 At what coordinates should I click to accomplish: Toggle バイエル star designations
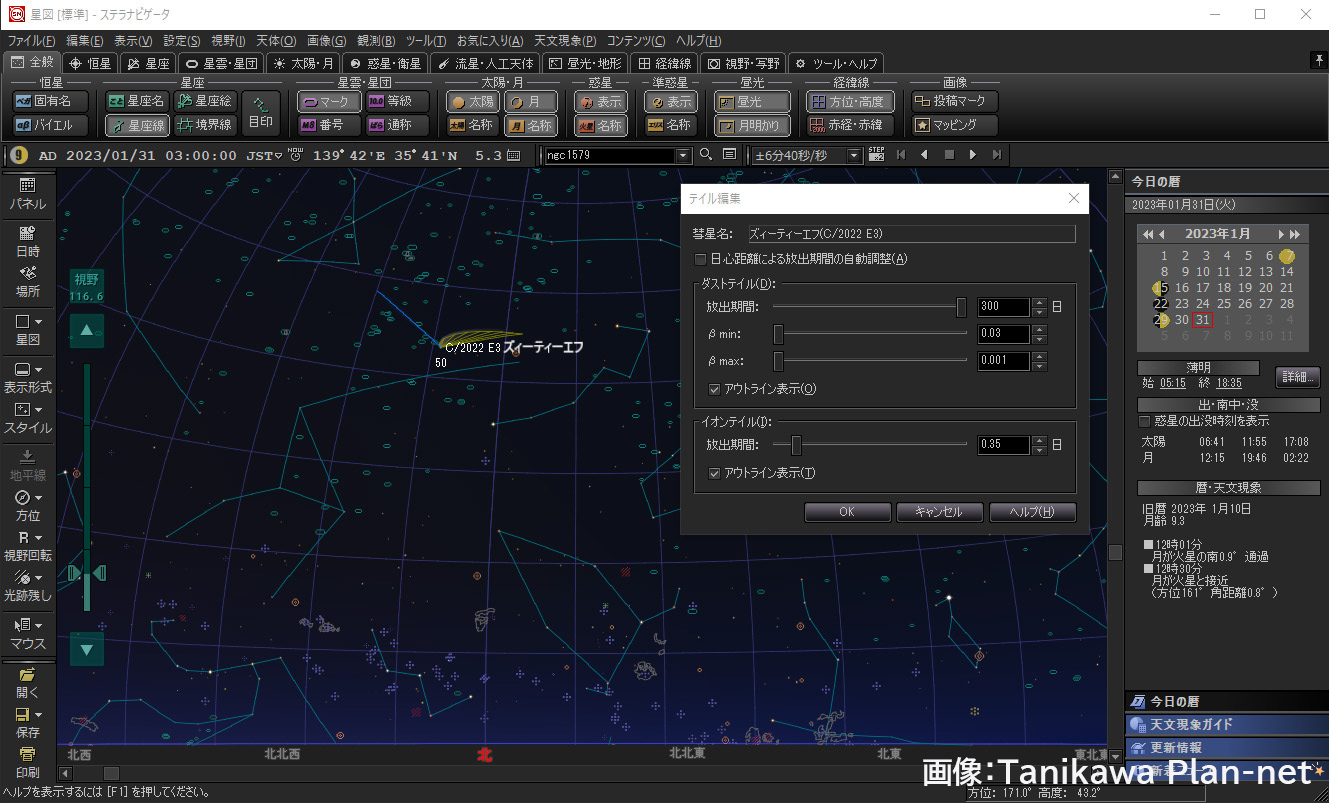coord(51,126)
